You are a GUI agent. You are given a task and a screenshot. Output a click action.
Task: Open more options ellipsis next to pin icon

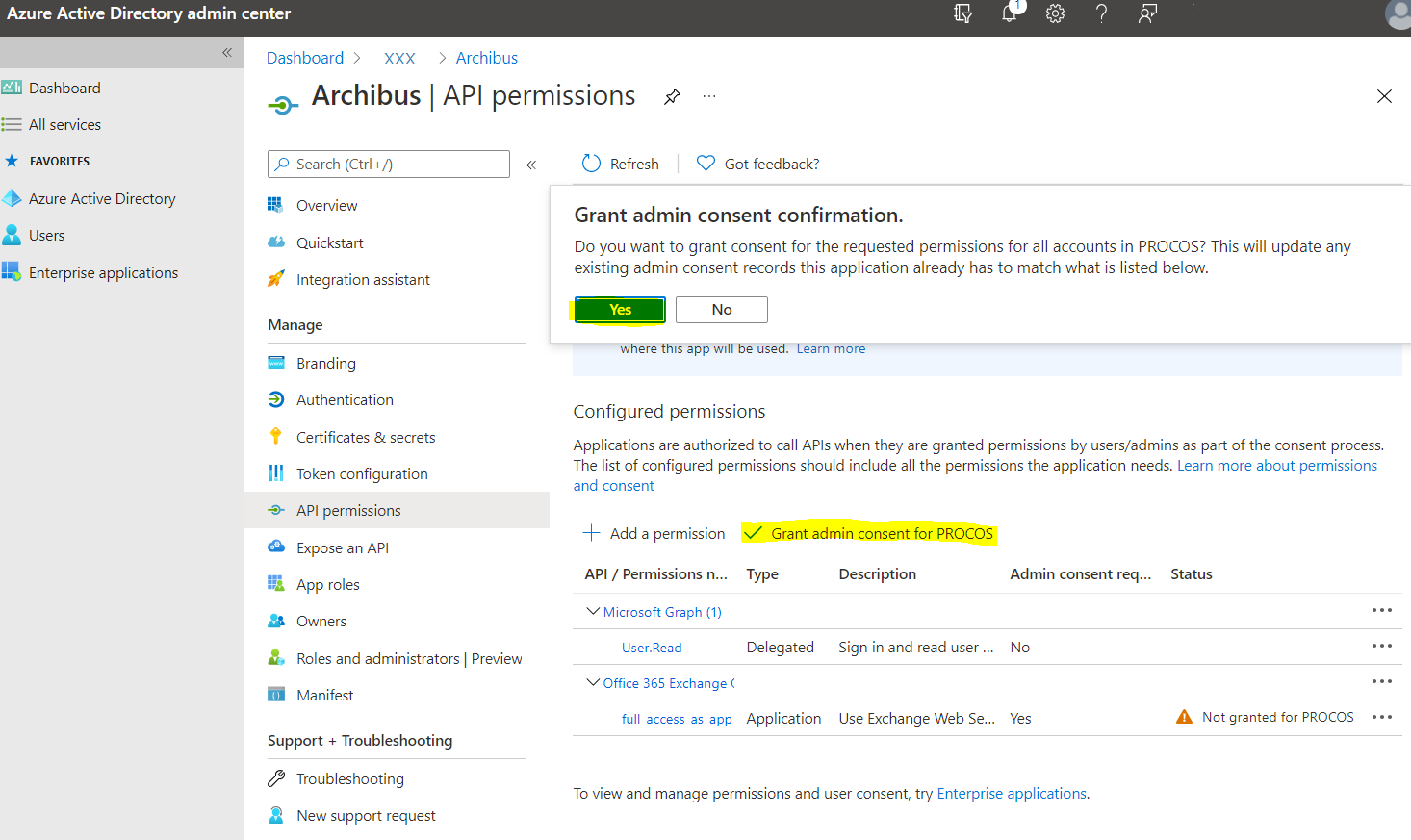709,96
